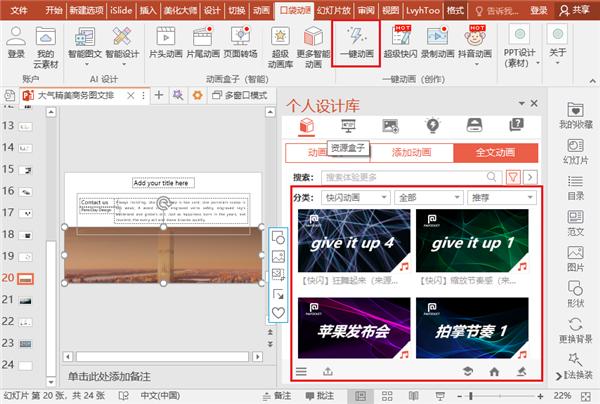The height and width of the screenshot is (404, 600).
Task: Click the 登录 account icon in ribbon
Action: tap(16, 42)
